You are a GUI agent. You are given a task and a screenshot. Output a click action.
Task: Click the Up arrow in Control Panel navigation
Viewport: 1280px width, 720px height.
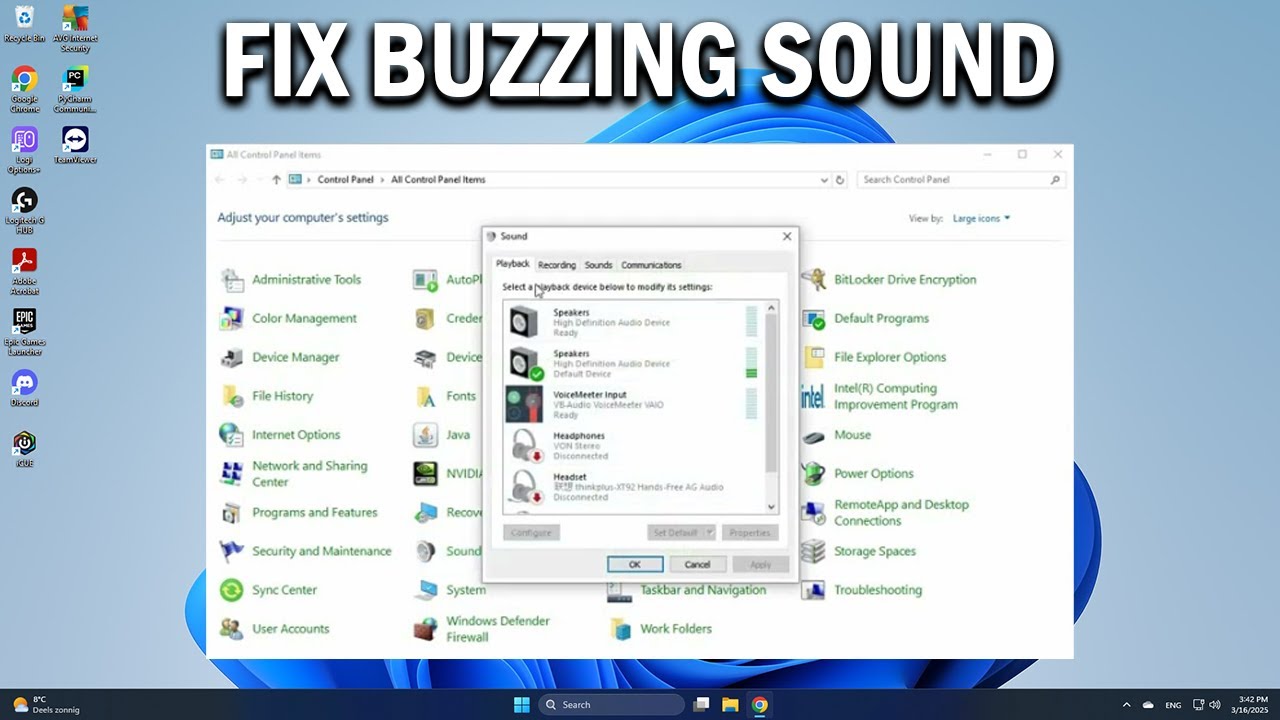coord(276,180)
